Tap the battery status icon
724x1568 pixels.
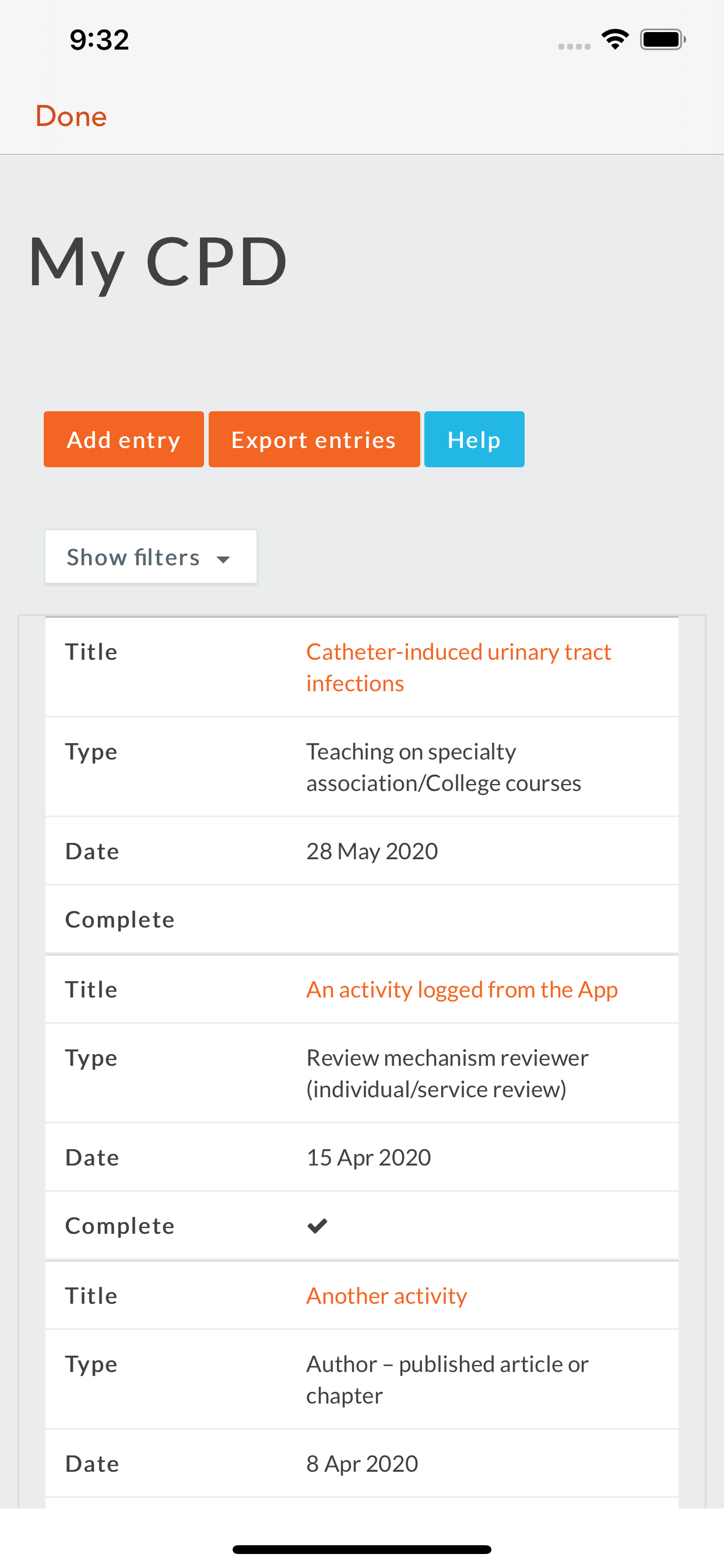click(663, 40)
